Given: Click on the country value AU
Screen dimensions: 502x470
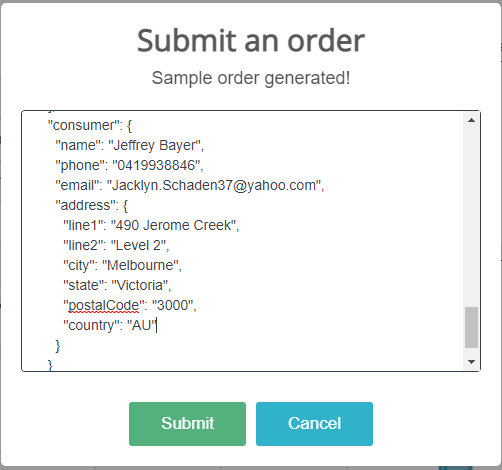Looking at the screenshot, I should point(142,325).
